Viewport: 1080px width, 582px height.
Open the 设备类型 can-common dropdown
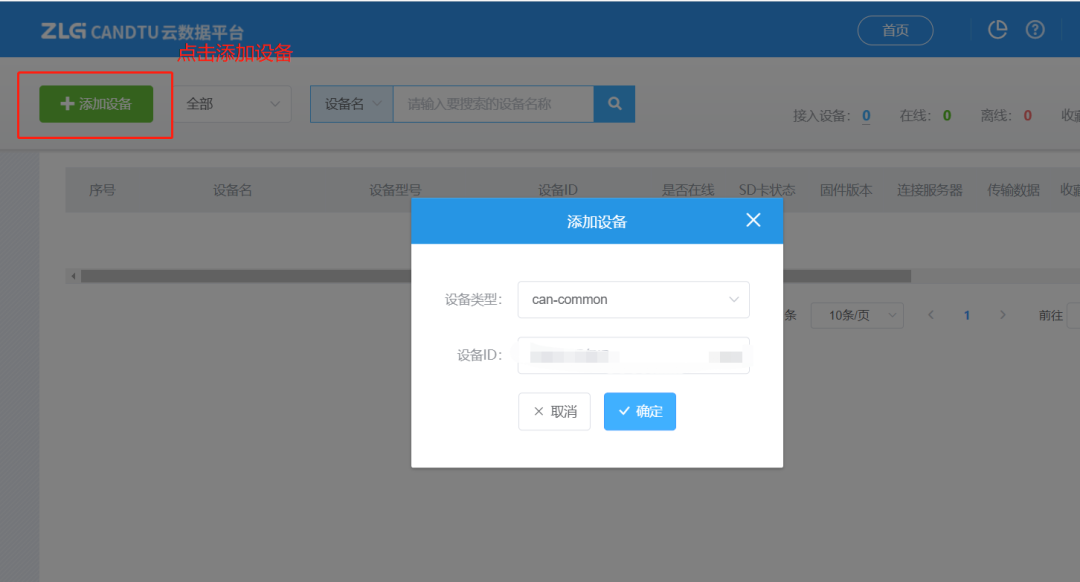(633, 299)
